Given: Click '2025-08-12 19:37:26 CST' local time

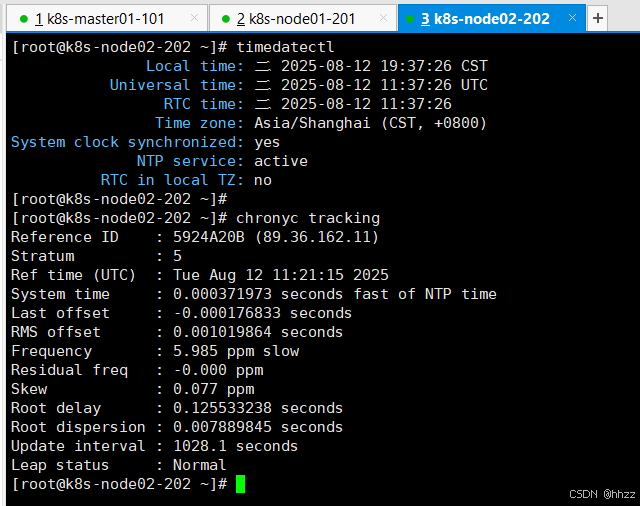Looking at the screenshot, I should [x=384, y=66].
